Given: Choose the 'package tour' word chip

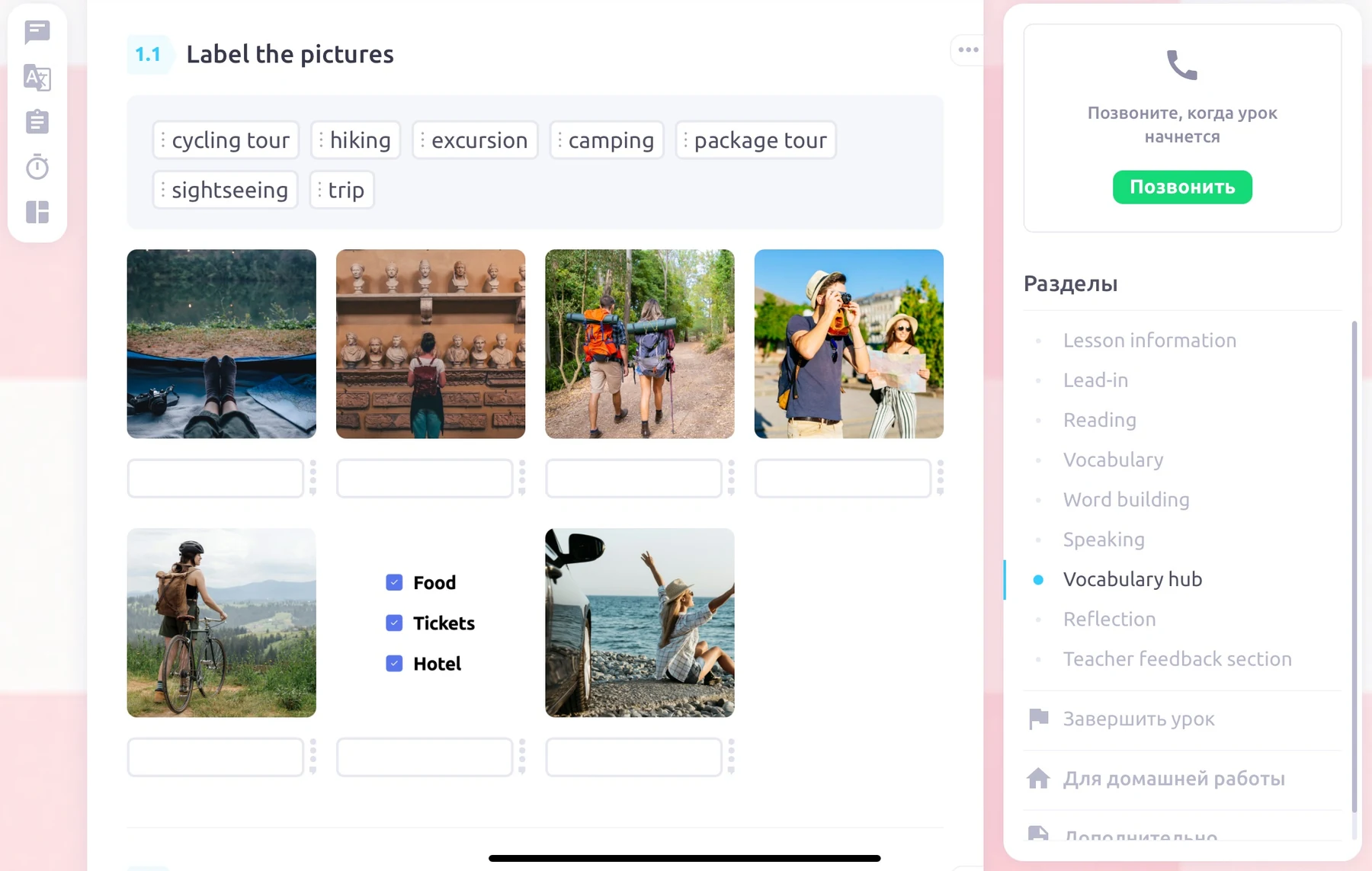Looking at the screenshot, I should tap(755, 140).
